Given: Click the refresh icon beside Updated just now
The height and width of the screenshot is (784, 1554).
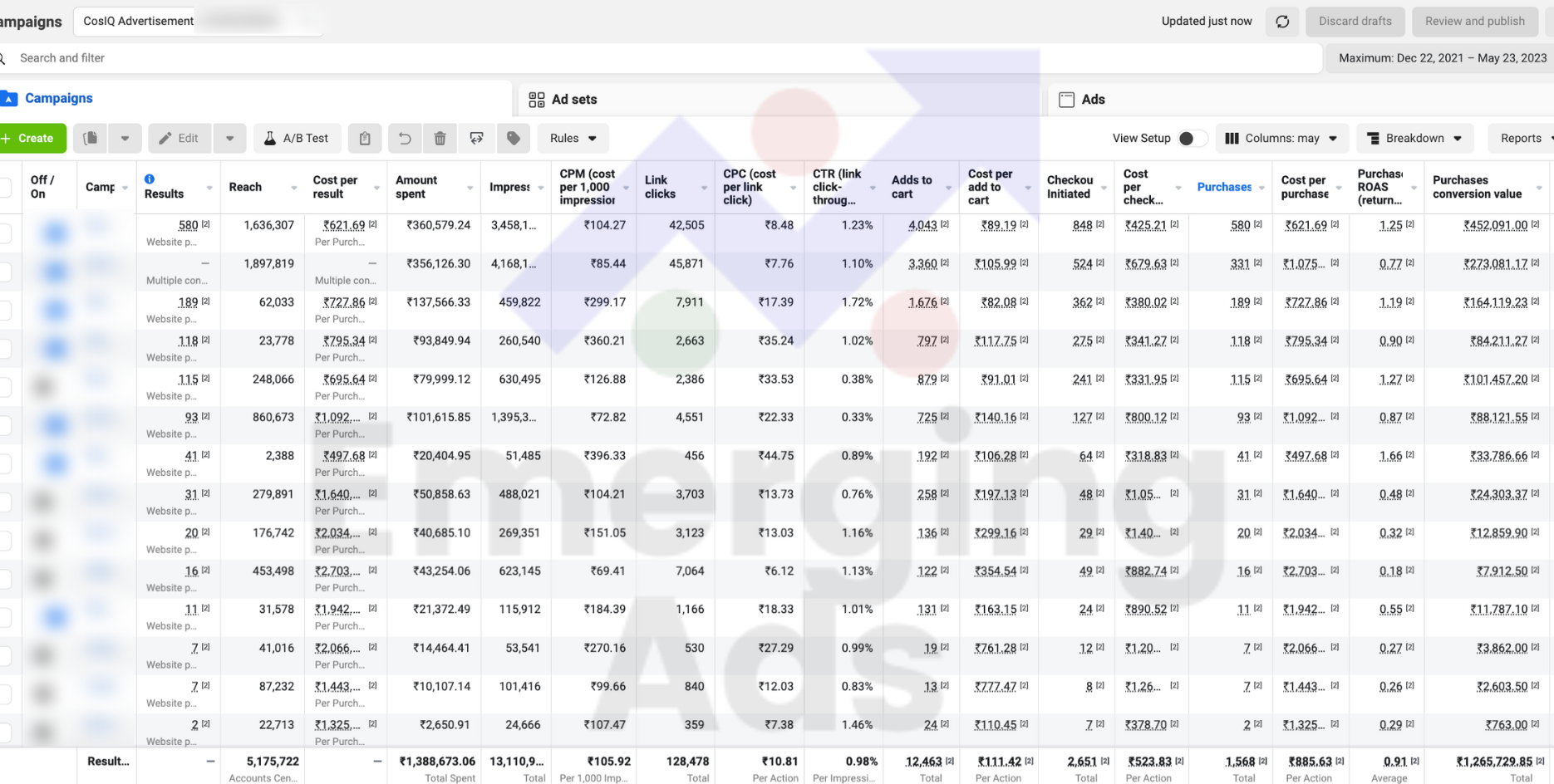Looking at the screenshot, I should 1282,22.
